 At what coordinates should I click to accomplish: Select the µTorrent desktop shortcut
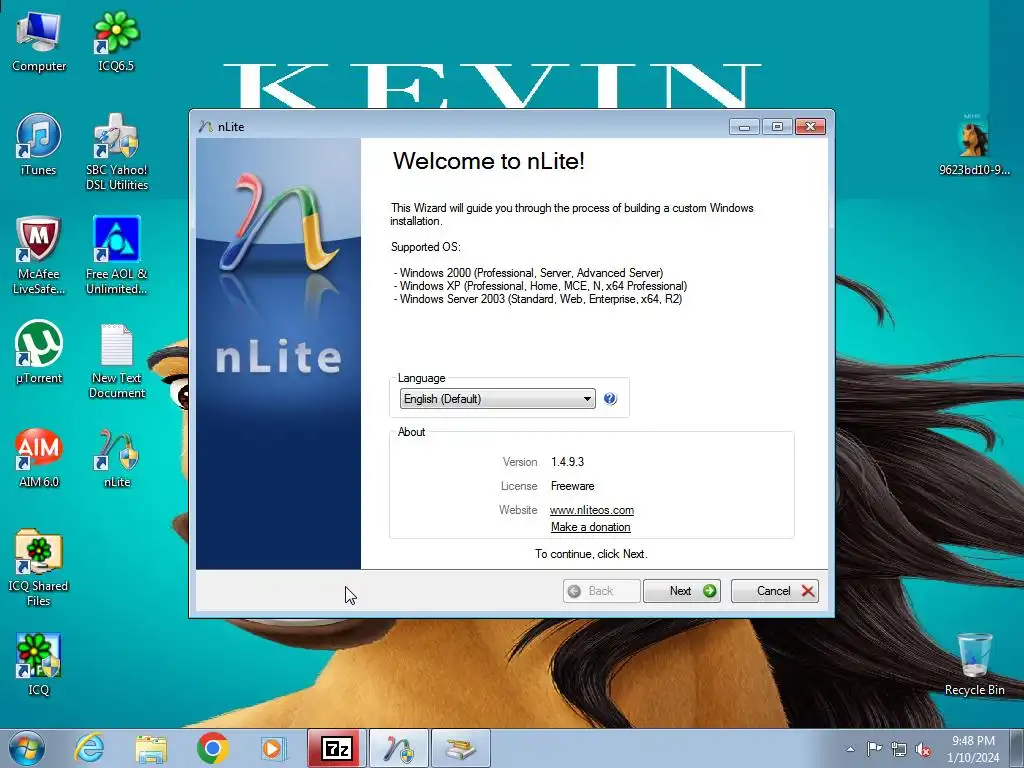(39, 353)
